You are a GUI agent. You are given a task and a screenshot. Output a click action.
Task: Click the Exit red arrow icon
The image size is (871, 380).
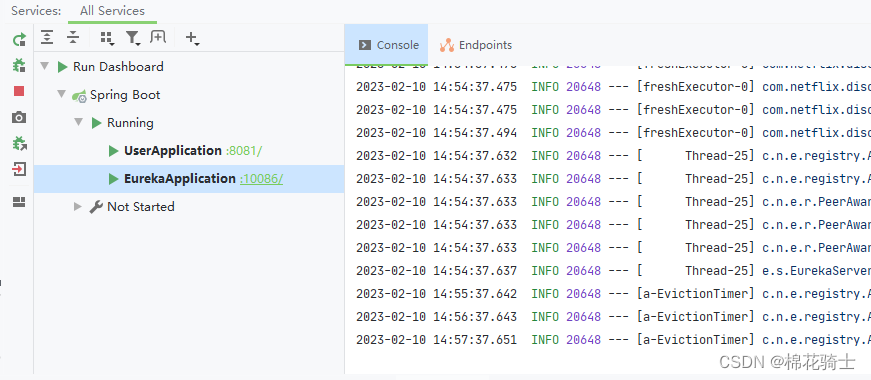pyautogui.click(x=19, y=169)
